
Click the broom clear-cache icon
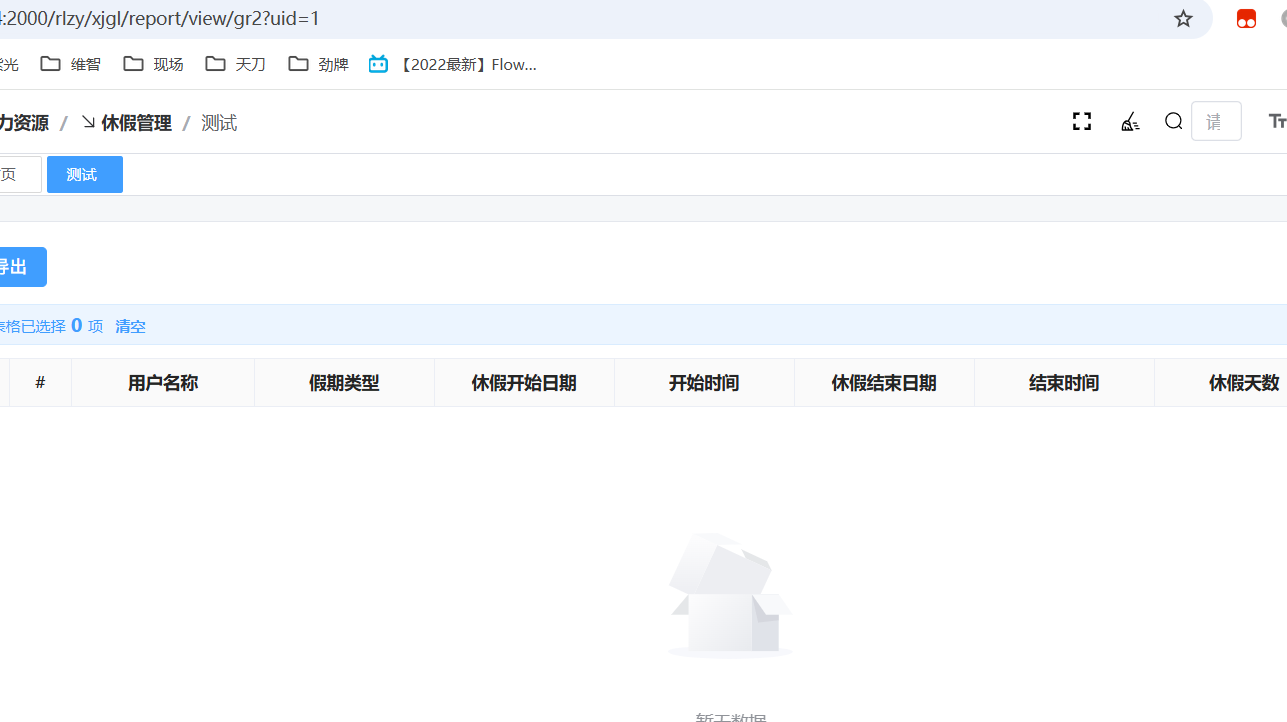coord(1130,122)
